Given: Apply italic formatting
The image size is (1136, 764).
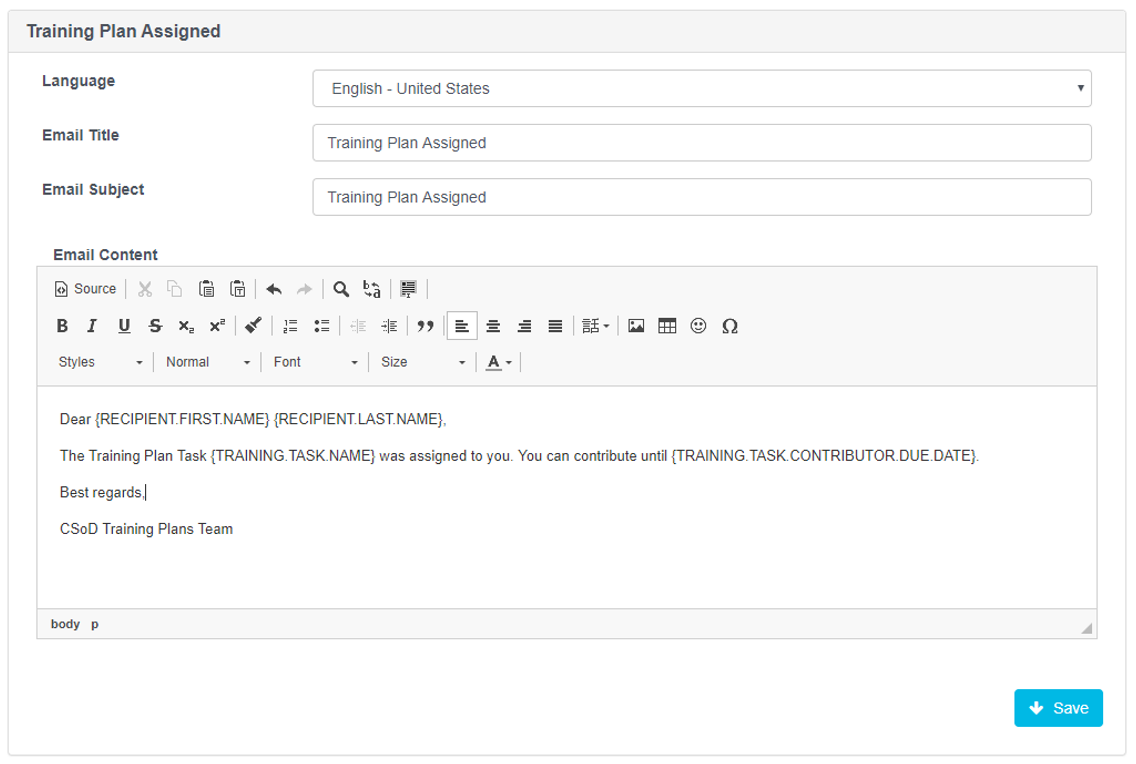Looking at the screenshot, I should tap(92, 326).
